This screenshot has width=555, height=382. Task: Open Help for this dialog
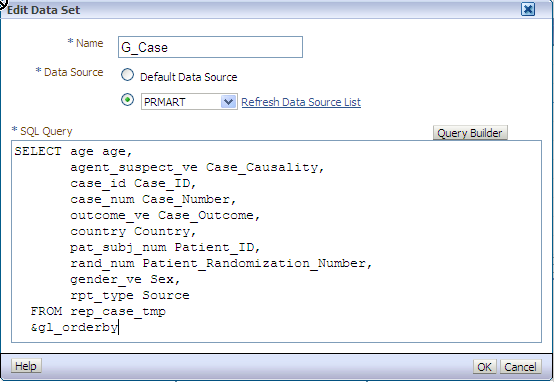pyautogui.click(x=26, y=366)
